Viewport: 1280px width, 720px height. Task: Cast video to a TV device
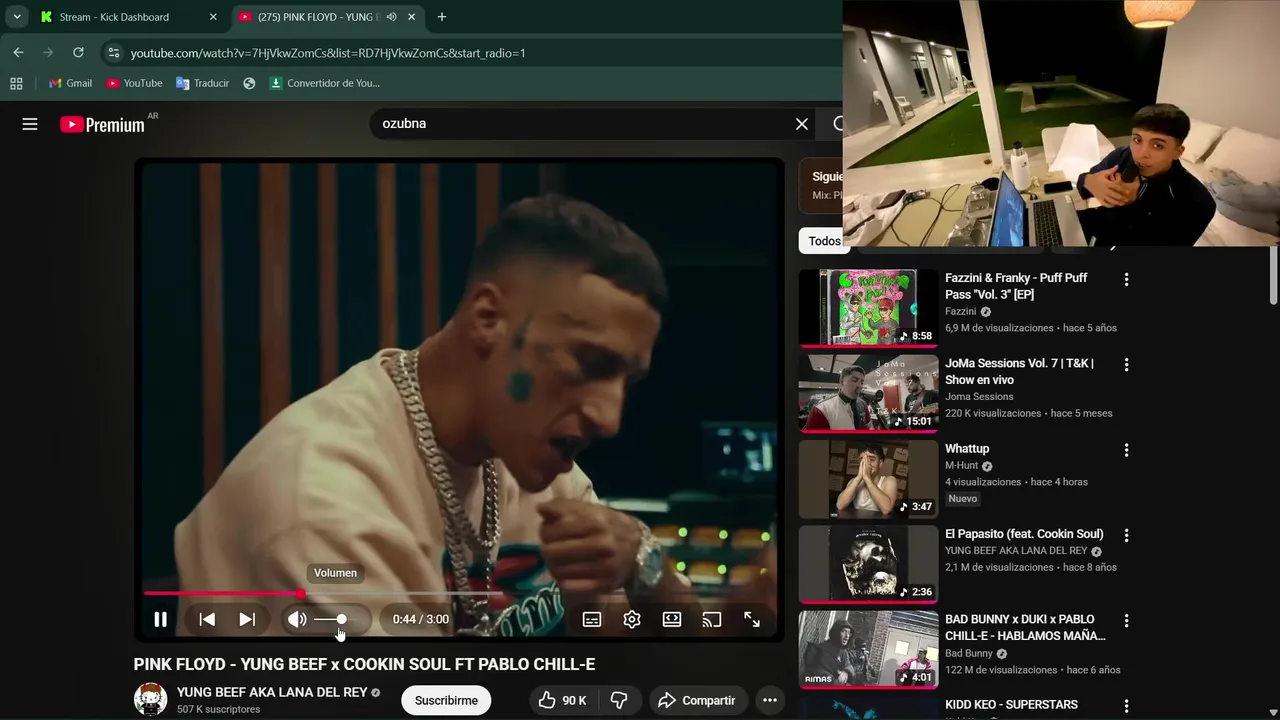pos(712,619)
